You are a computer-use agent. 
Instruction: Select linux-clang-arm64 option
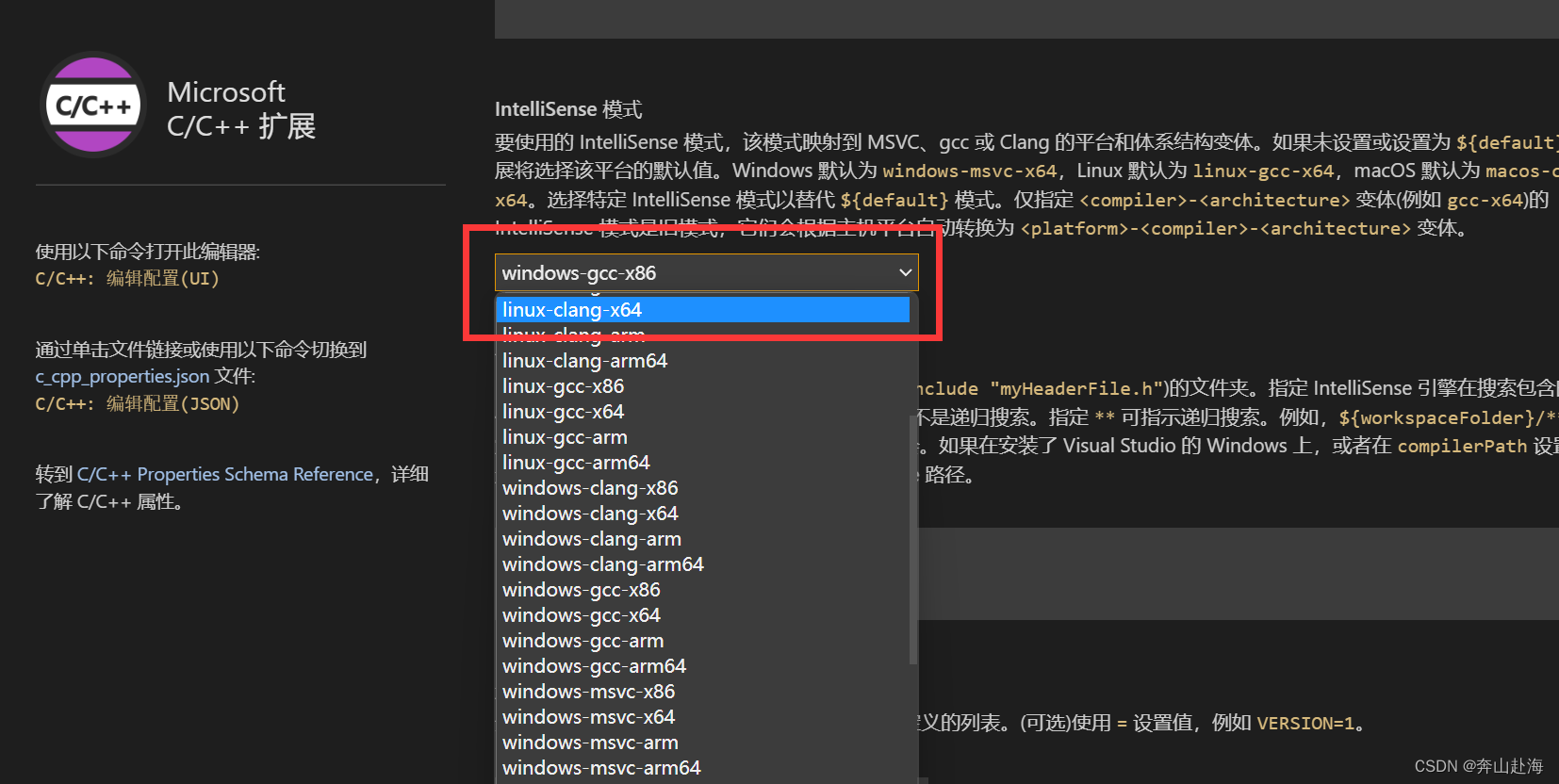[x=703, y=361]
